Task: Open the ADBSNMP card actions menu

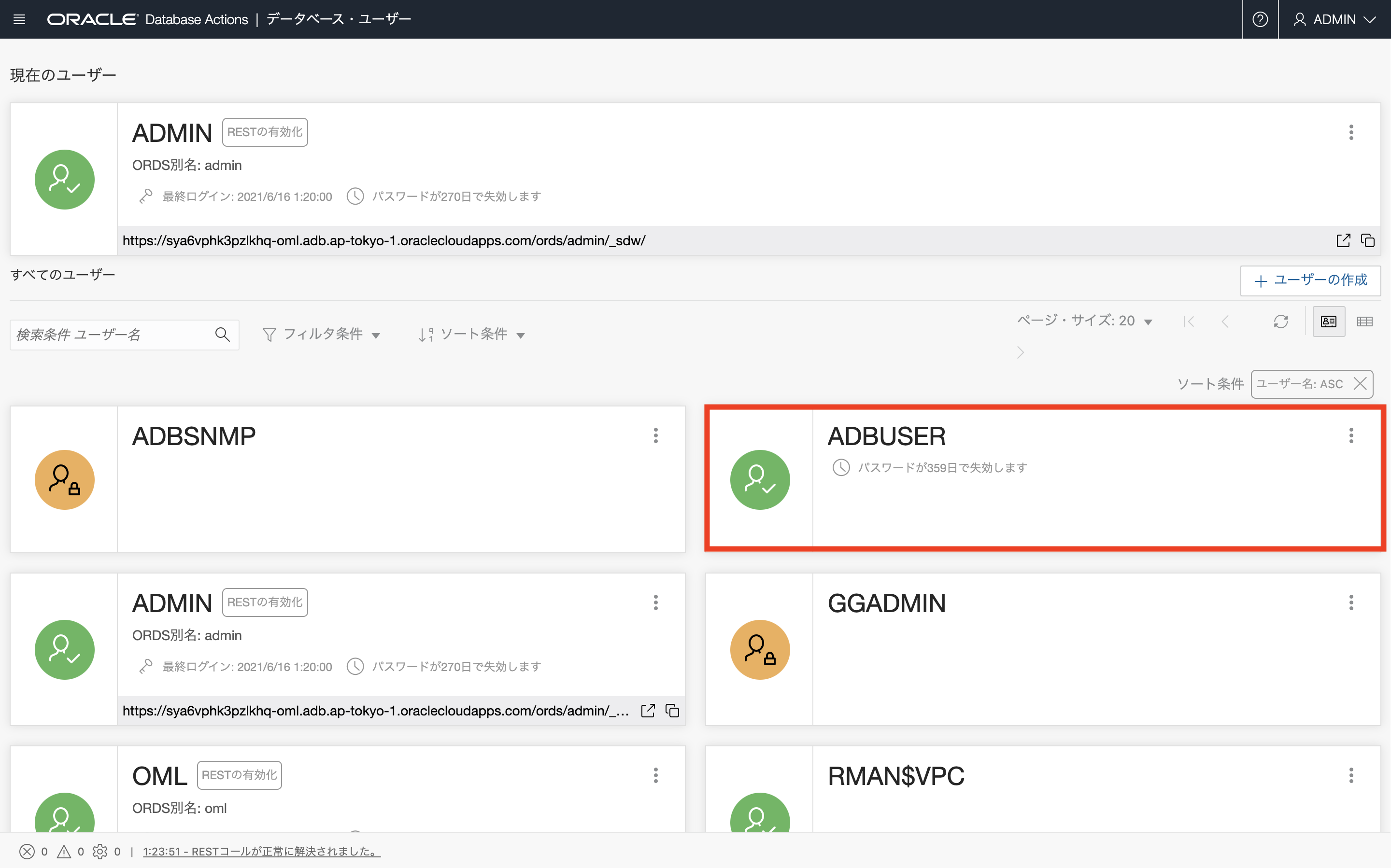Action: [x=655, y=436]
